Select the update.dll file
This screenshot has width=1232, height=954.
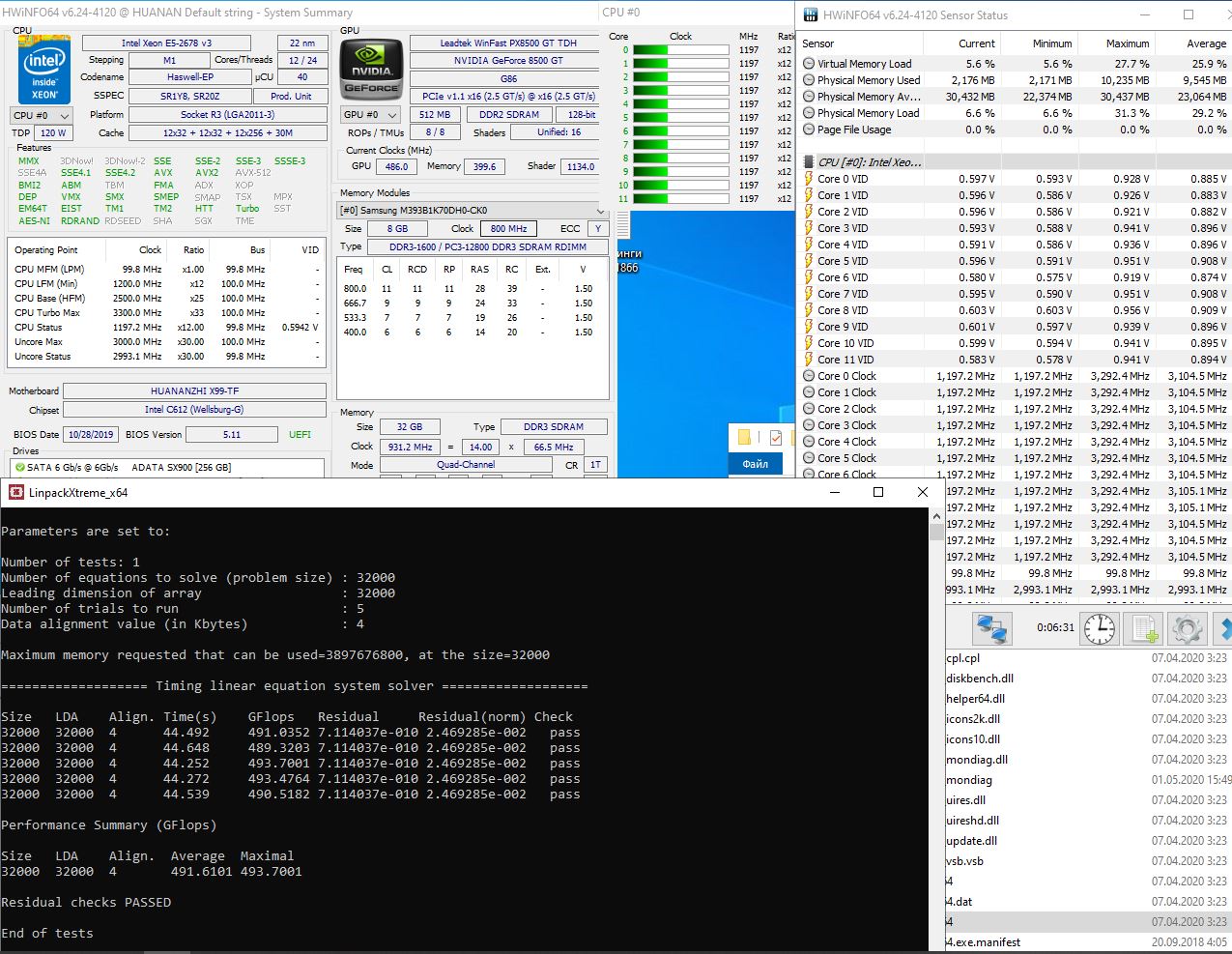(x=972, y=841)
